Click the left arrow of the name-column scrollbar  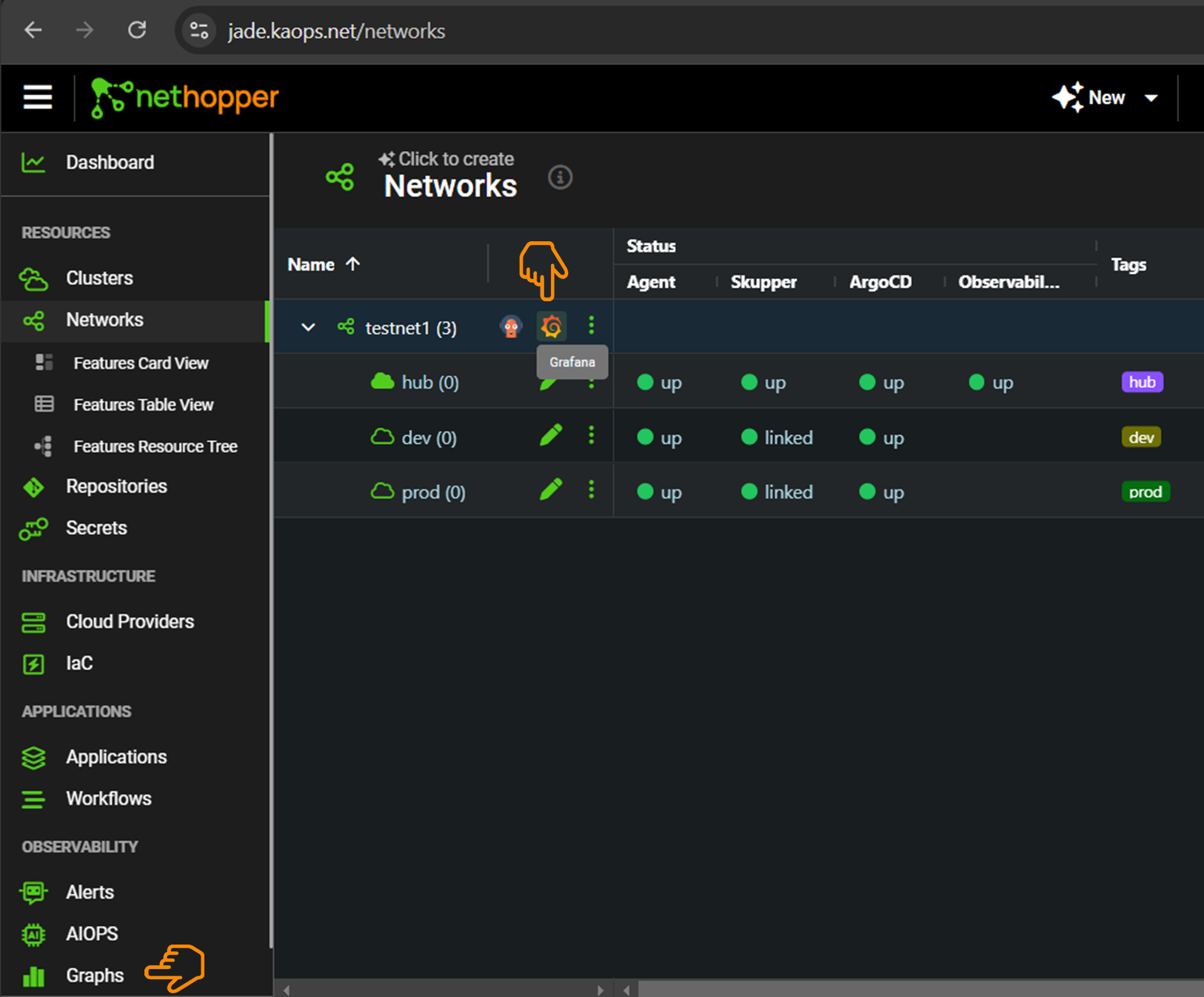(x=287, y=990)
